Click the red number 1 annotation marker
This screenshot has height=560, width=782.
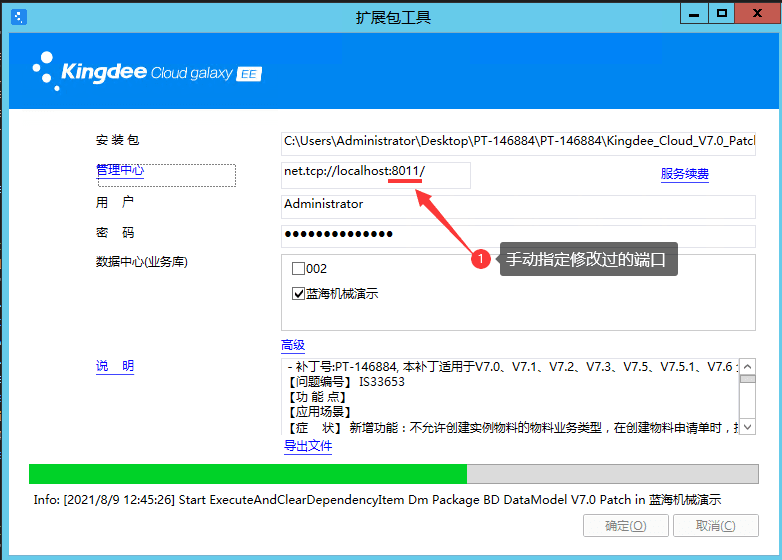pyautogui.click(x=481, y=259)
